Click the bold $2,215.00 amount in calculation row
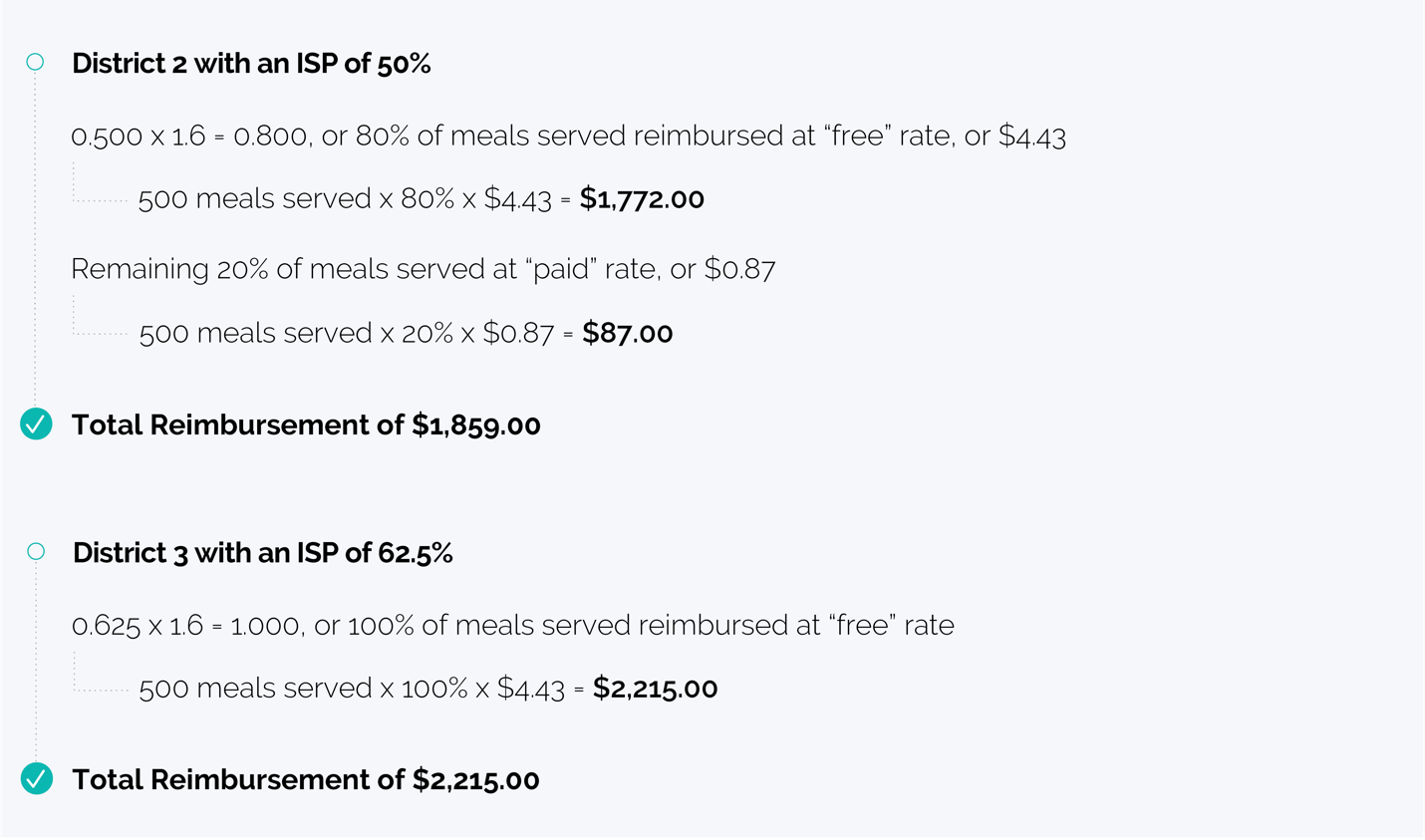 click(655, 689)
